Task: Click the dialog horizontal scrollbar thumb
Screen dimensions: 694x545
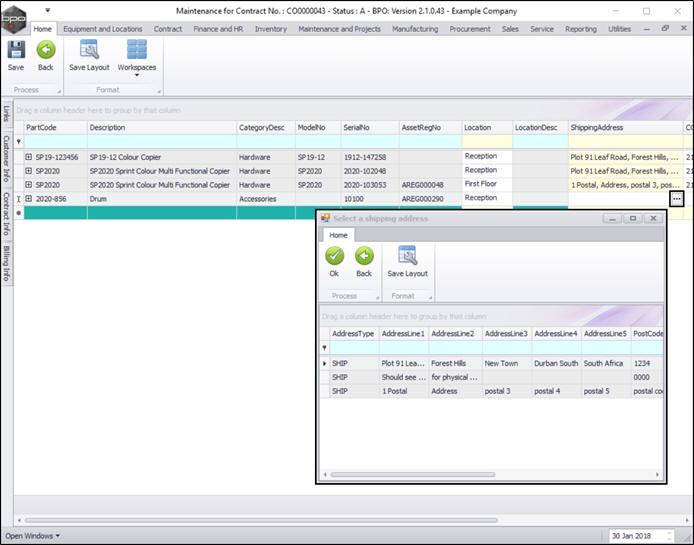Action: point(413,475)
